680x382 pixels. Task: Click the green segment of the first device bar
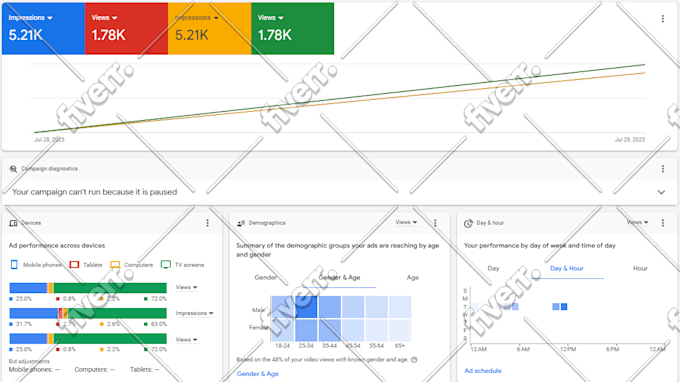coord(110,288)
